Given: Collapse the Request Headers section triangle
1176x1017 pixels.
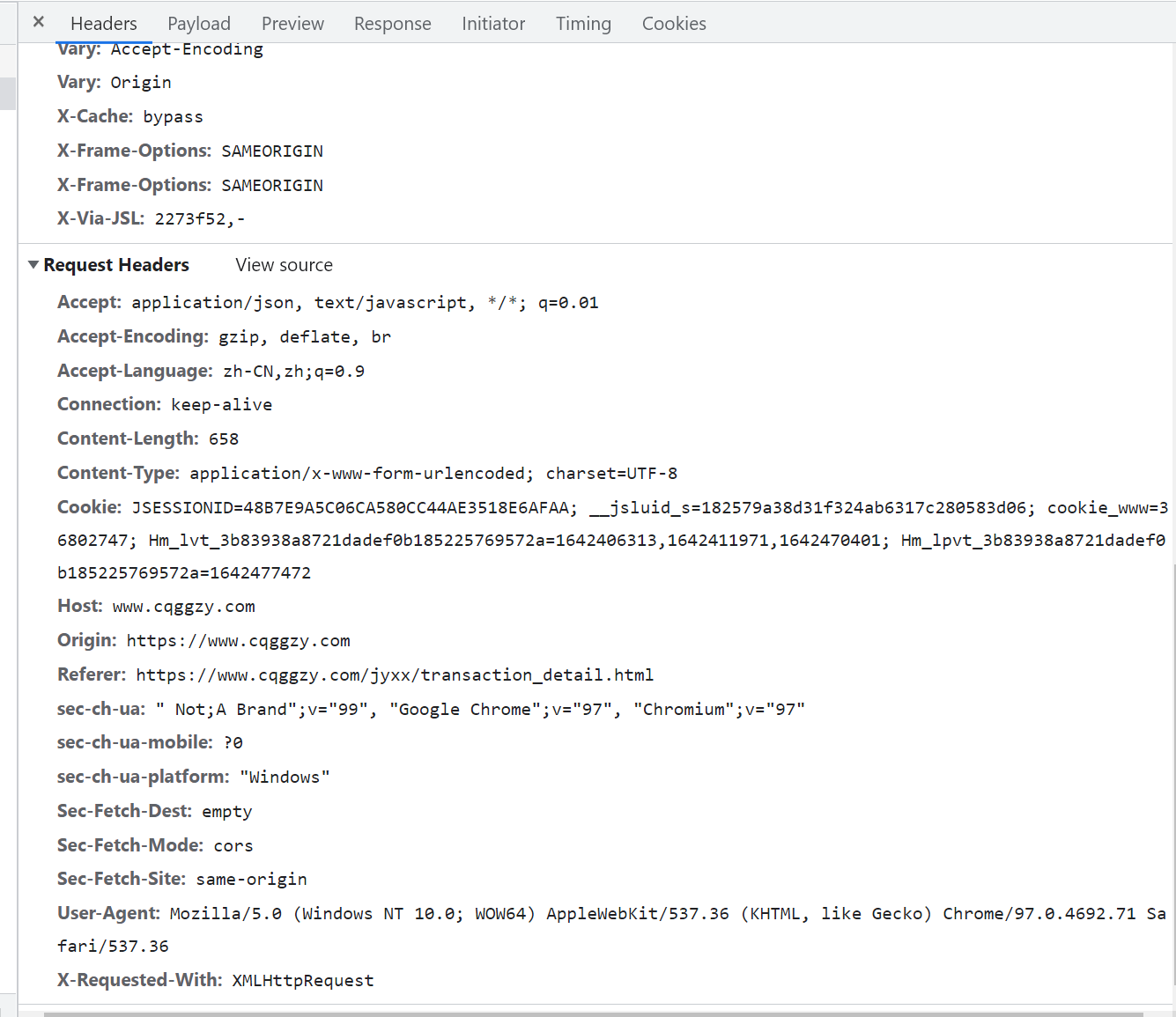Looking at the screenshot, I should coord(33,265).
